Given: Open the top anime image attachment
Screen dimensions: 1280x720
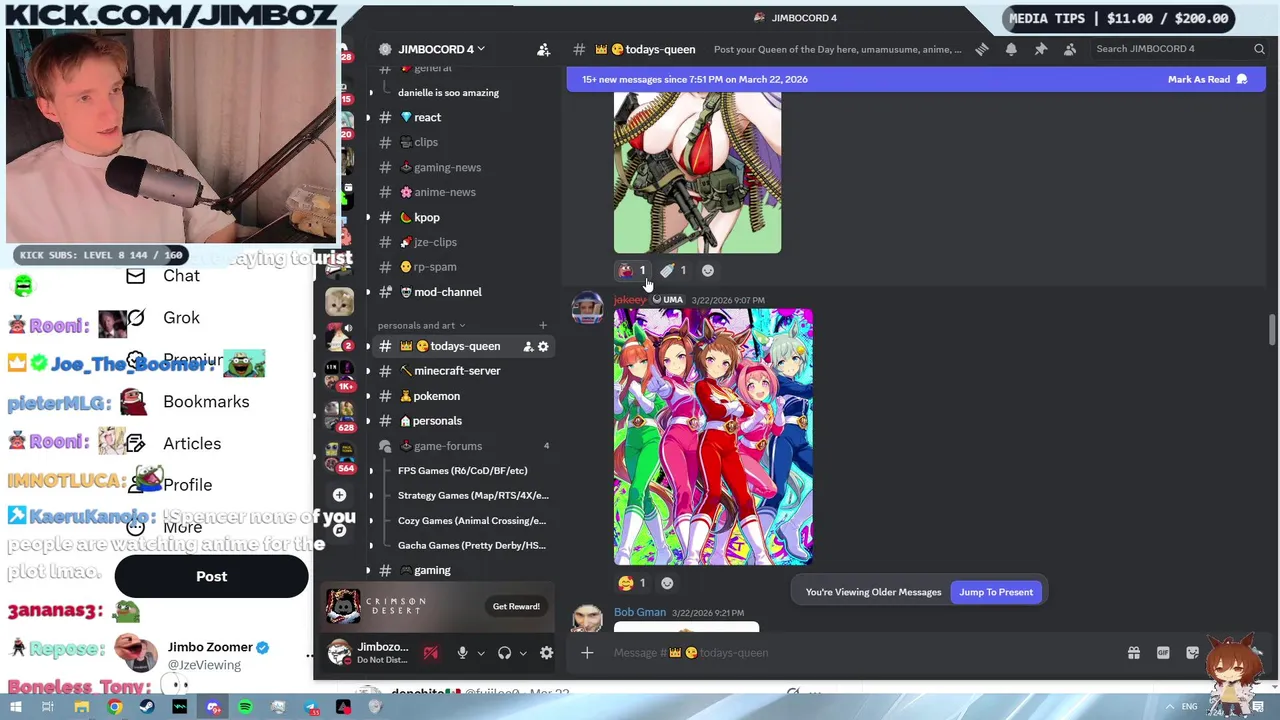Looking at the screenshot, I should tap(697, 173).
